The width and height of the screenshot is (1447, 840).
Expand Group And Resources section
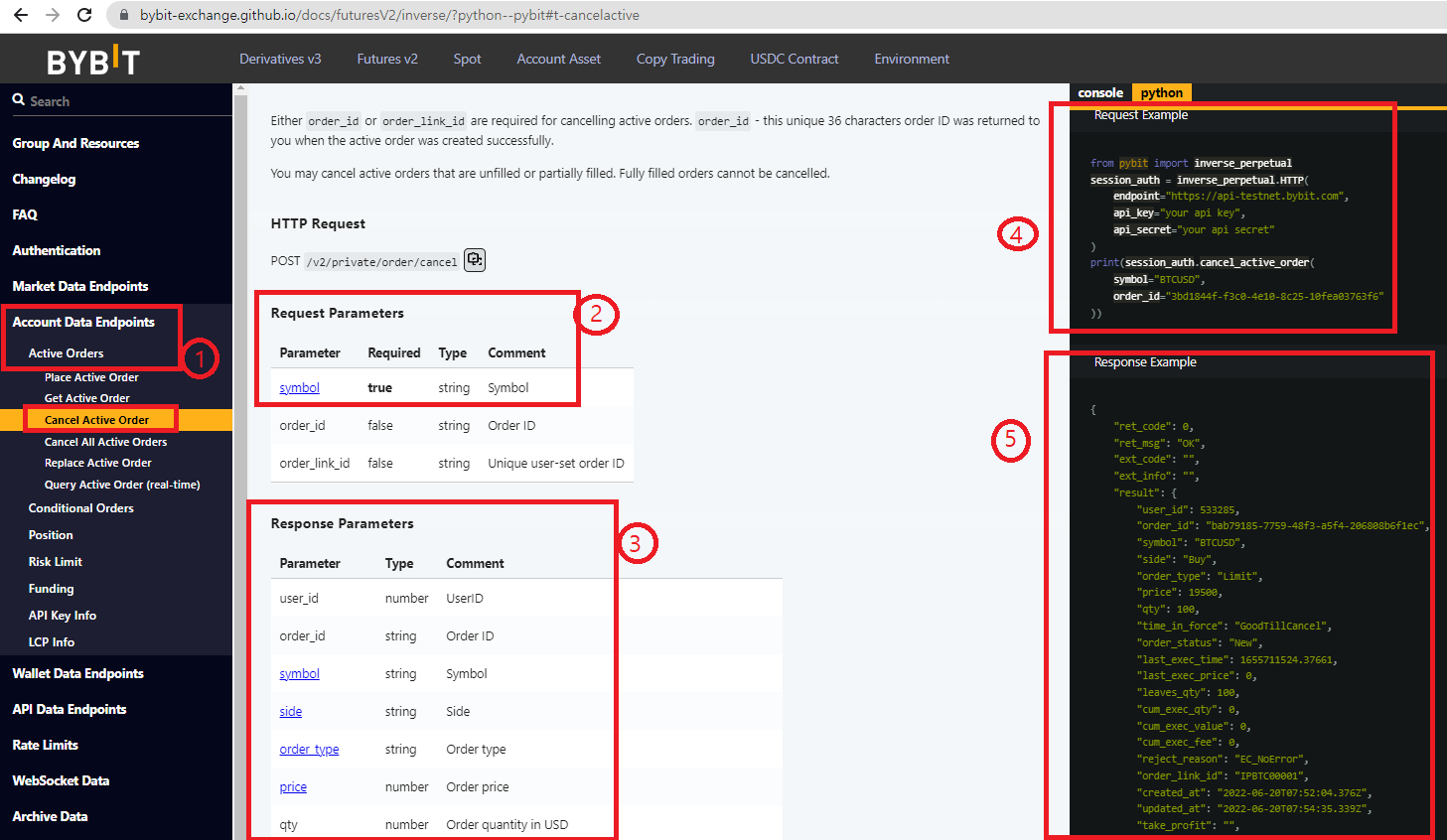tap(75, 143)
